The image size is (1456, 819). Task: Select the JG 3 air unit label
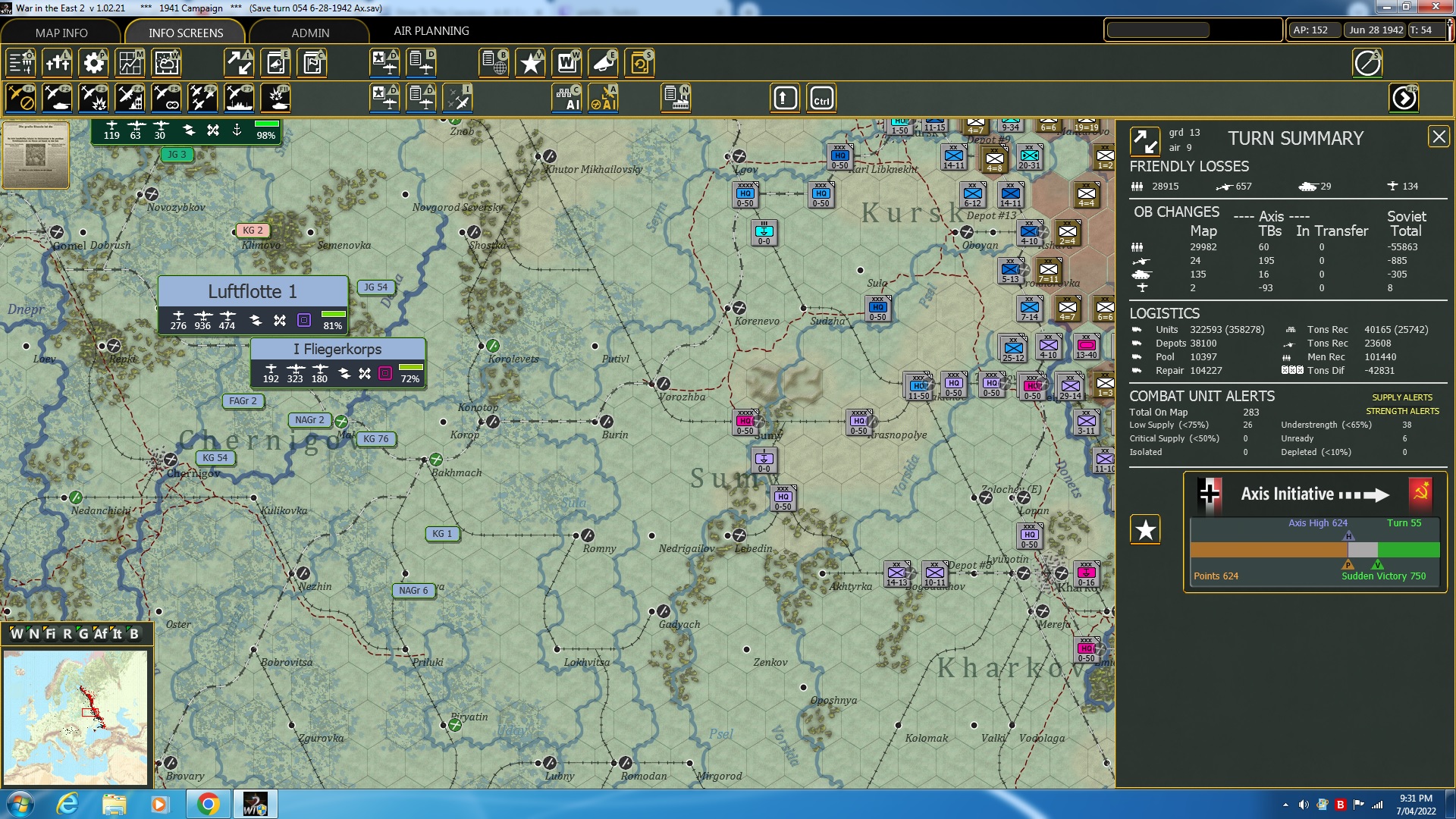tap(177, 154)
